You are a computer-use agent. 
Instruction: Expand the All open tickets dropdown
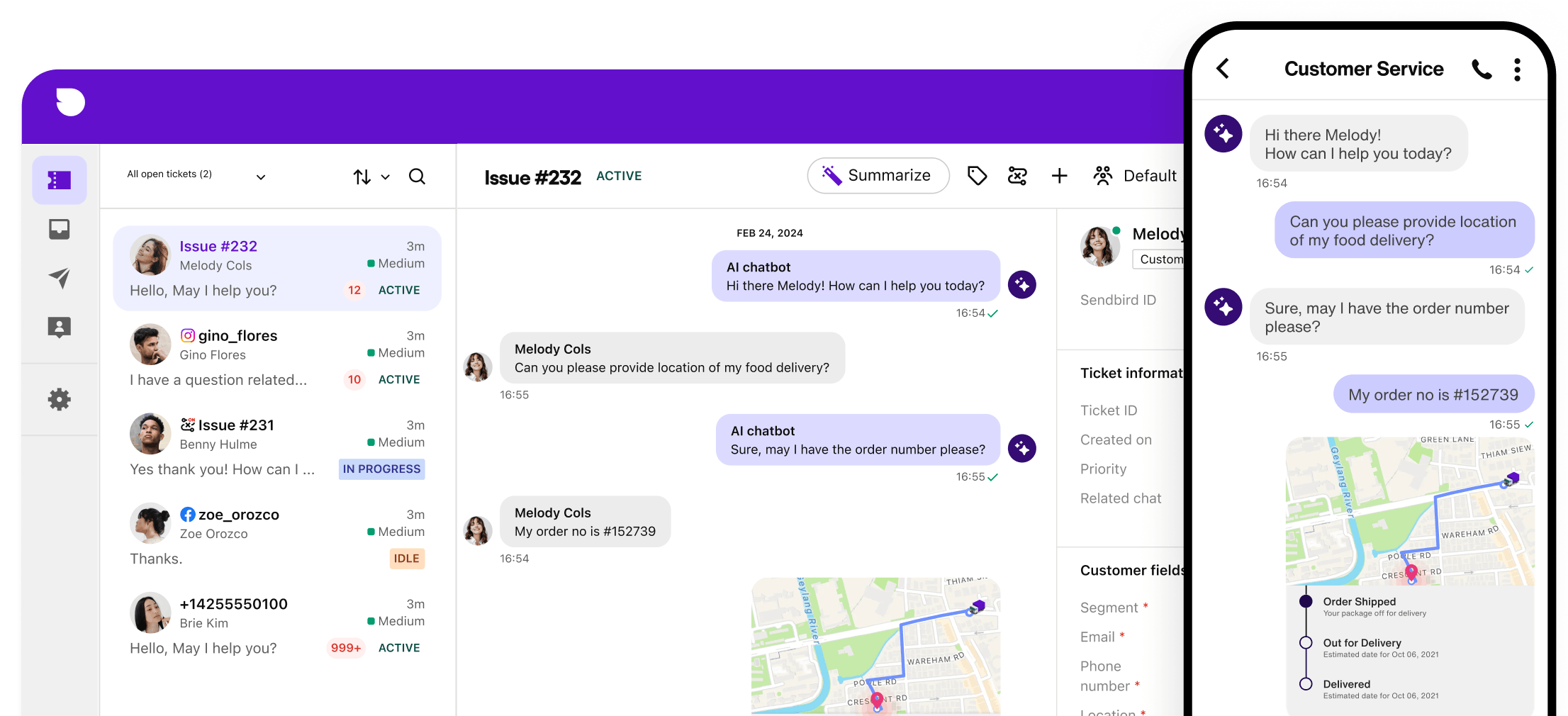coord(261,177)
